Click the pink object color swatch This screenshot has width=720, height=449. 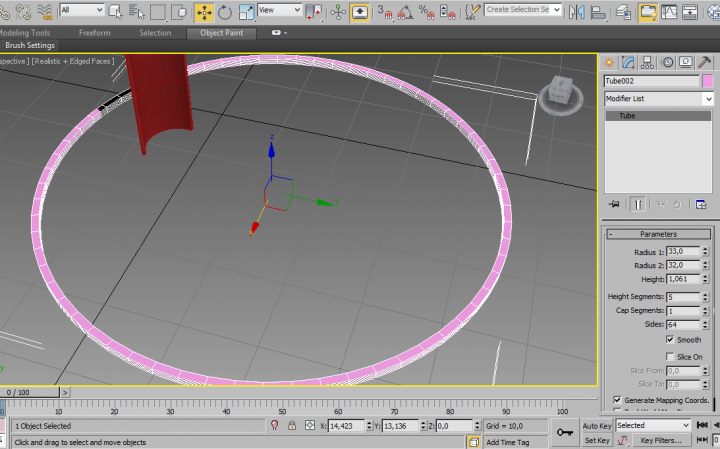[708, 81]
